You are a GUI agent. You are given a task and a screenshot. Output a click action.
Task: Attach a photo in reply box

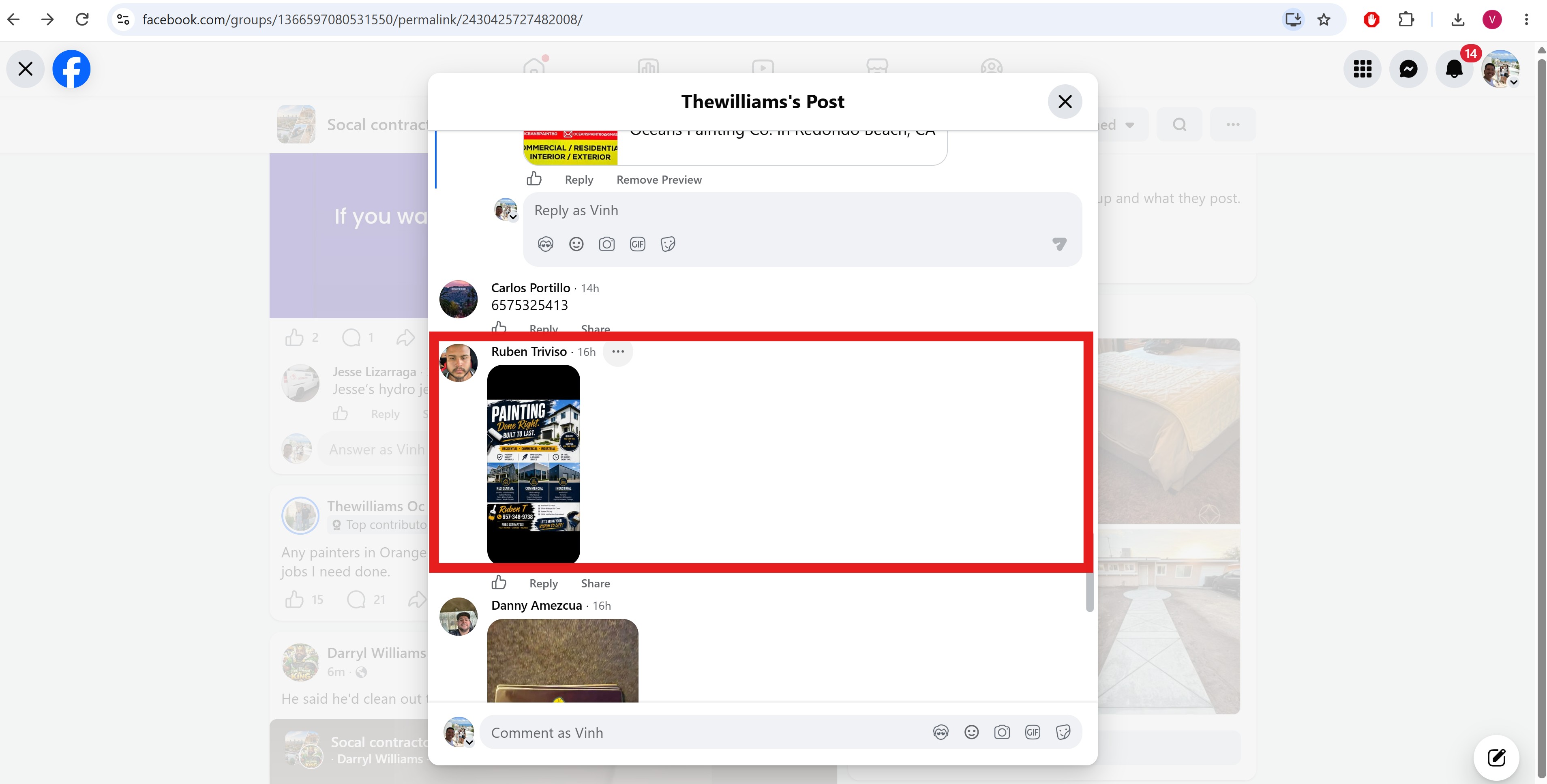(606, 244)
